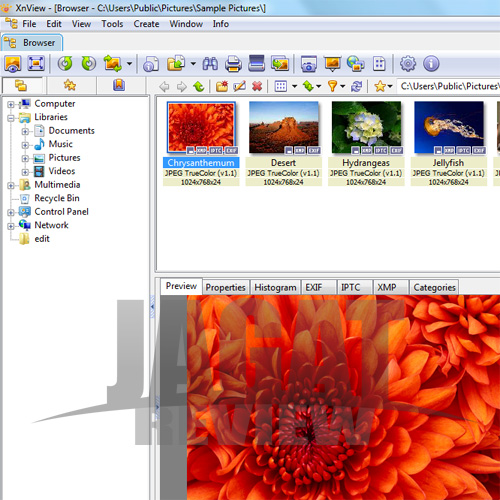Open dropdown arrow beside the JPEG transformations icon

pos(129,63)
